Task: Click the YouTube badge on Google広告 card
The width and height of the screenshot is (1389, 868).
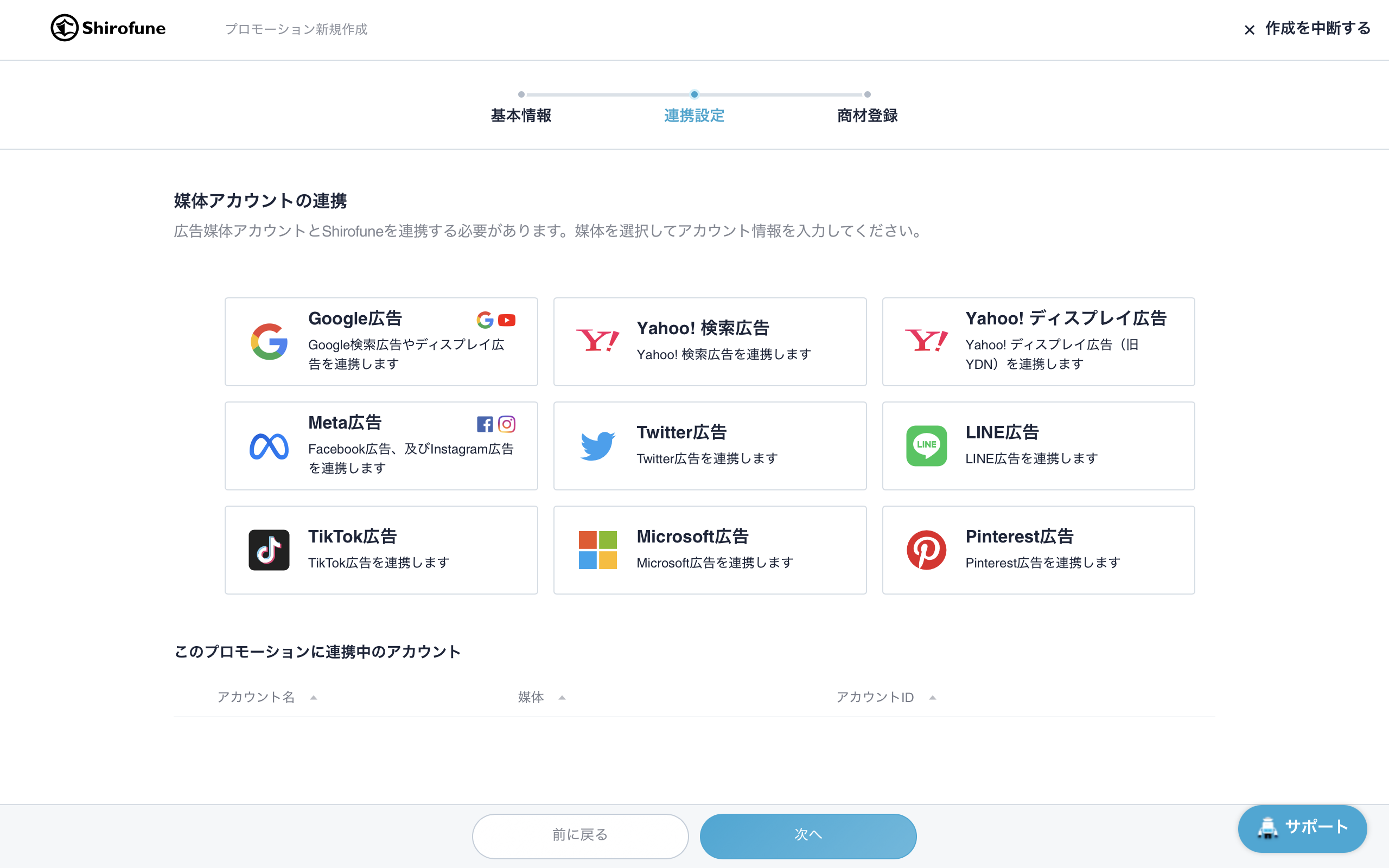Action: coord(506,320)
